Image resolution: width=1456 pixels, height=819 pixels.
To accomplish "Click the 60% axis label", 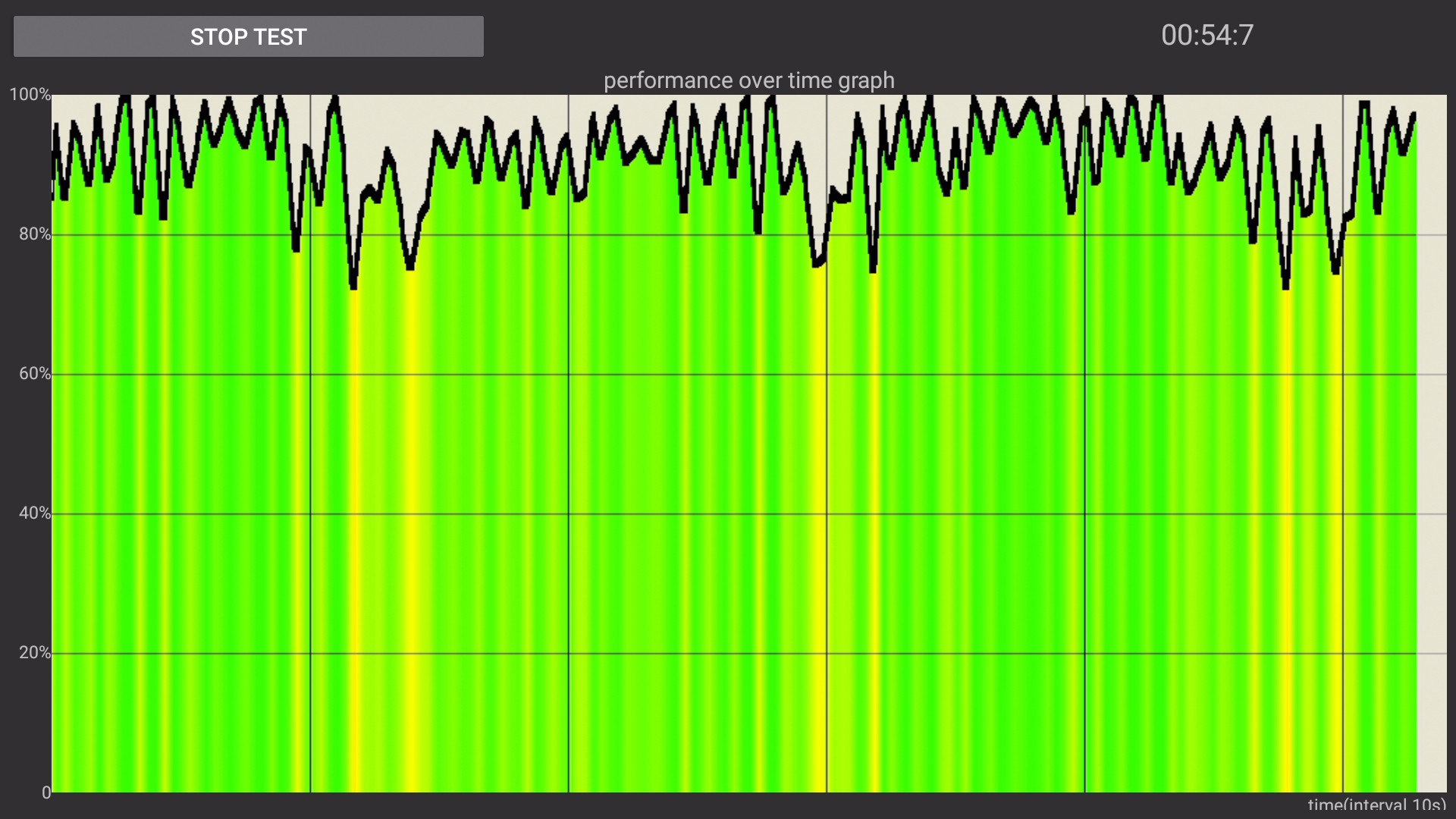I will [34, 374].
